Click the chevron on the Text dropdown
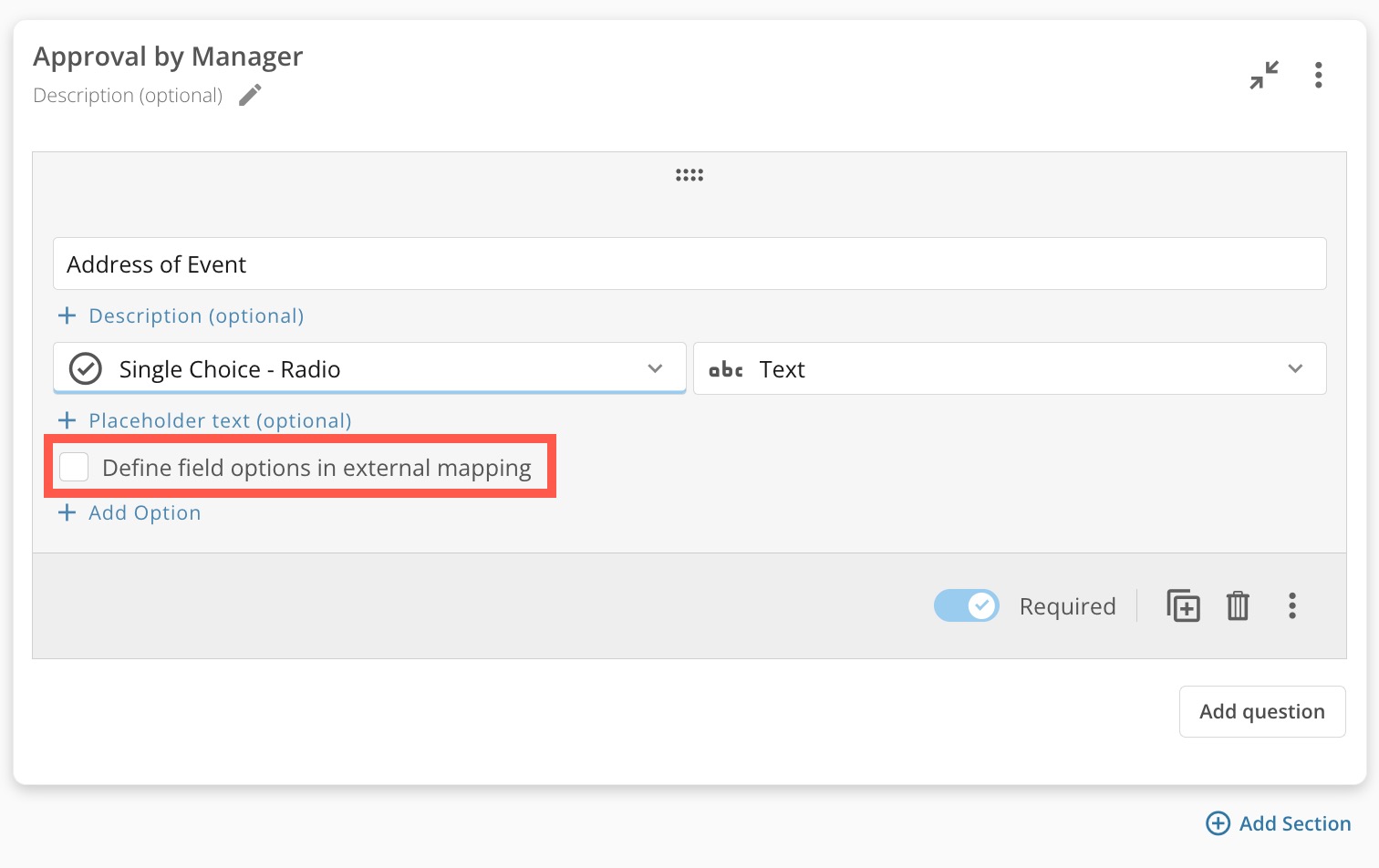The image size is (1379, 868). pos(1295,368)
